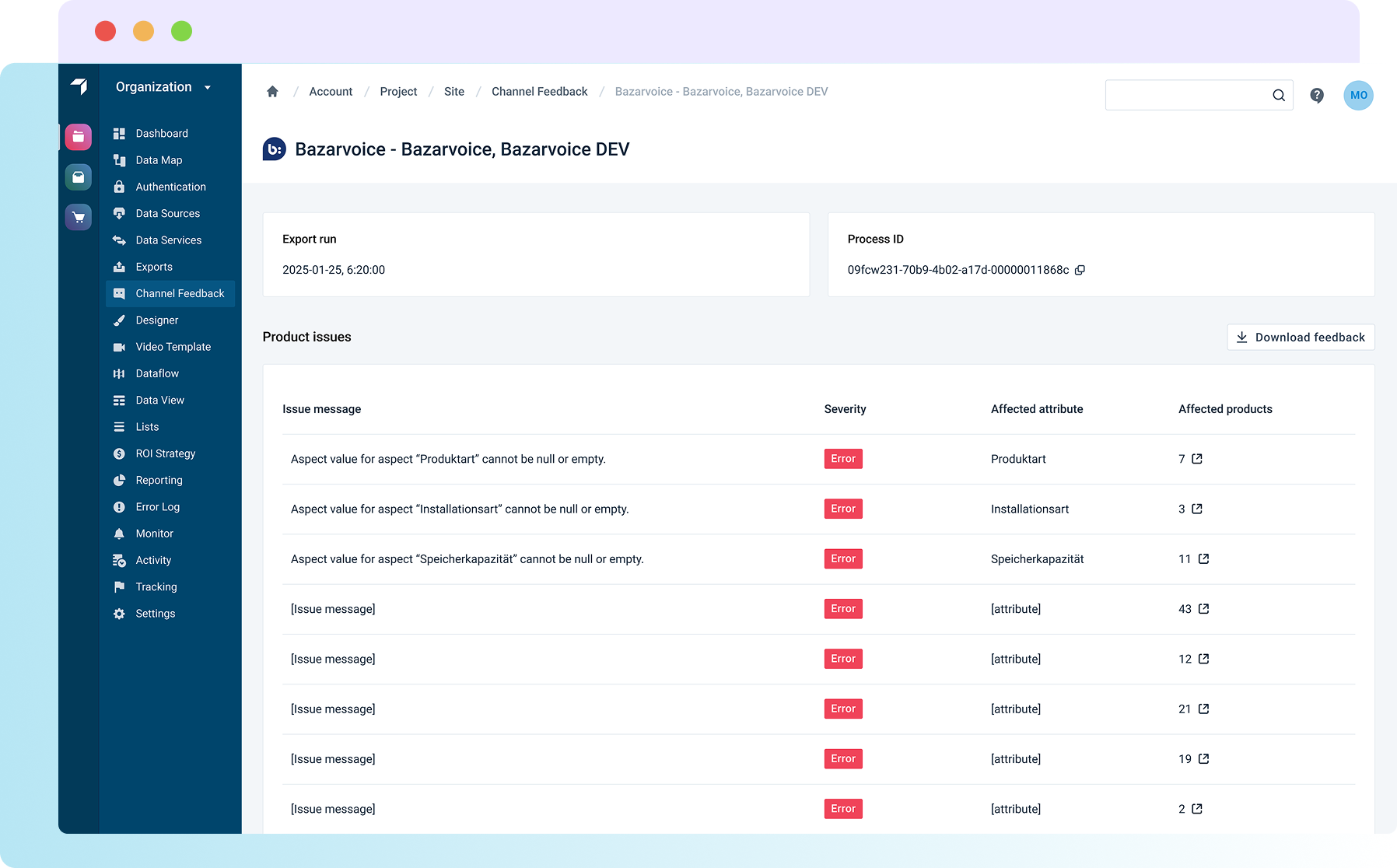Click the Error badge in the Produktart row

pos(843,459)
